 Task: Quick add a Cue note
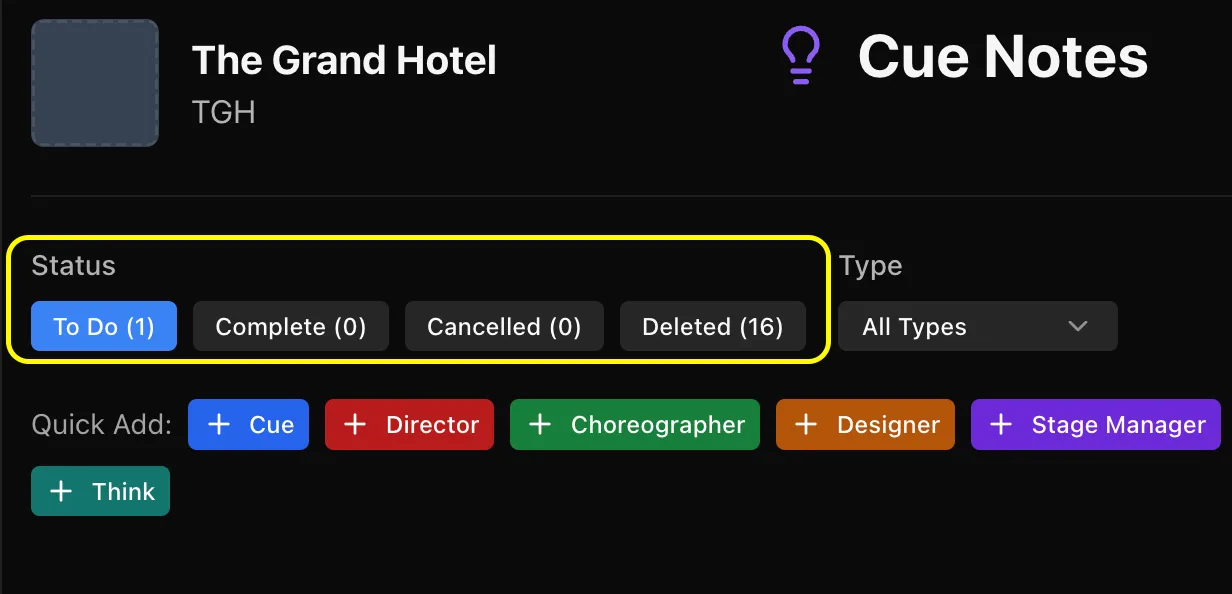249,425
